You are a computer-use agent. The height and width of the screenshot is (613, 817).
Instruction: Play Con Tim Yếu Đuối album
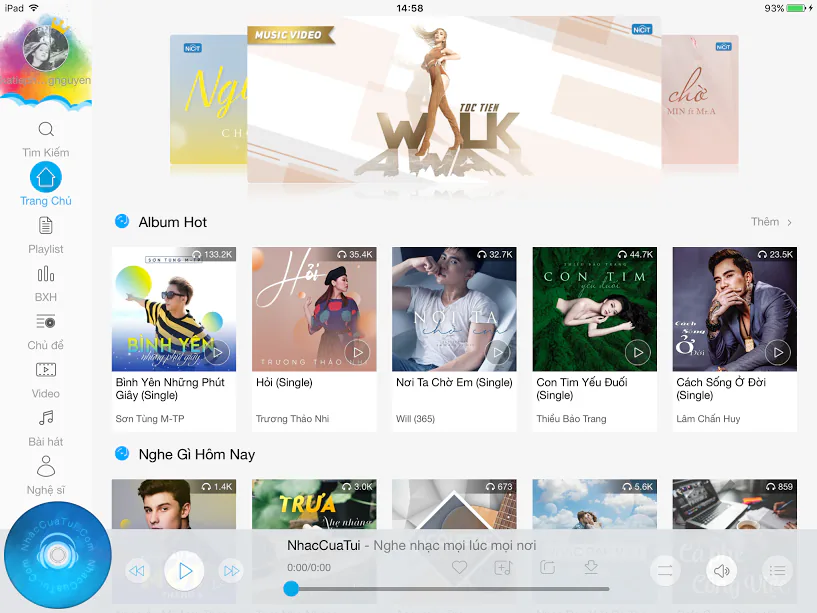(x=638, y=352)
